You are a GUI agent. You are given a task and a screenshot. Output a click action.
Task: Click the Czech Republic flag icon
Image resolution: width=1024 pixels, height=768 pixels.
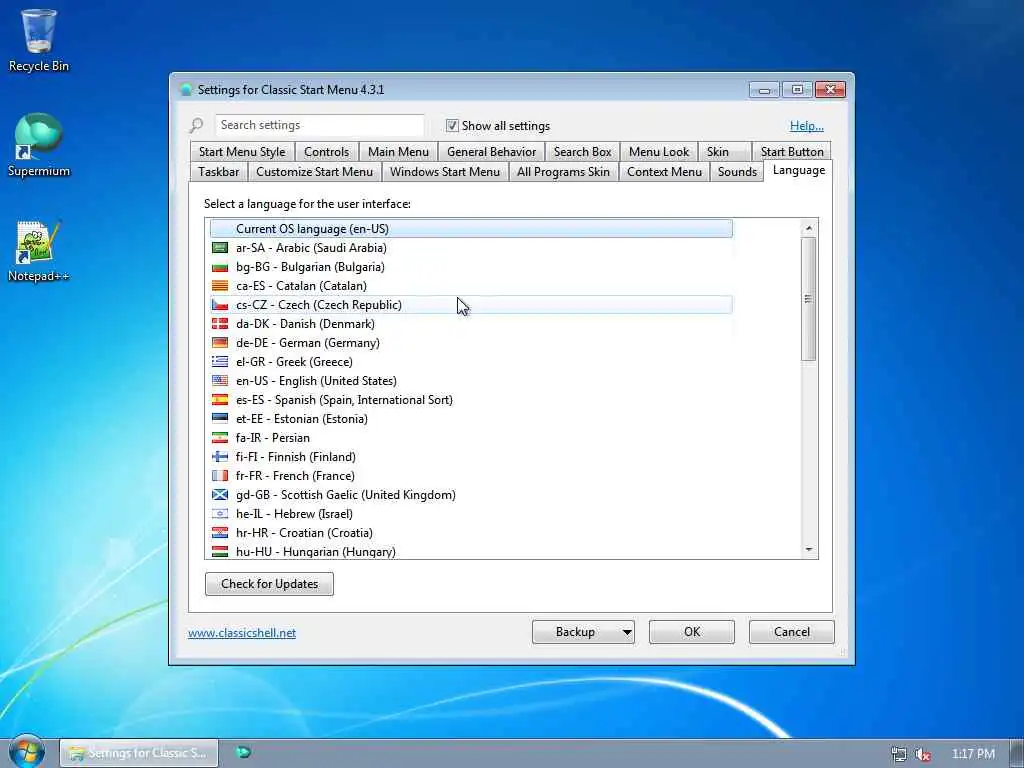click(220, 304)
